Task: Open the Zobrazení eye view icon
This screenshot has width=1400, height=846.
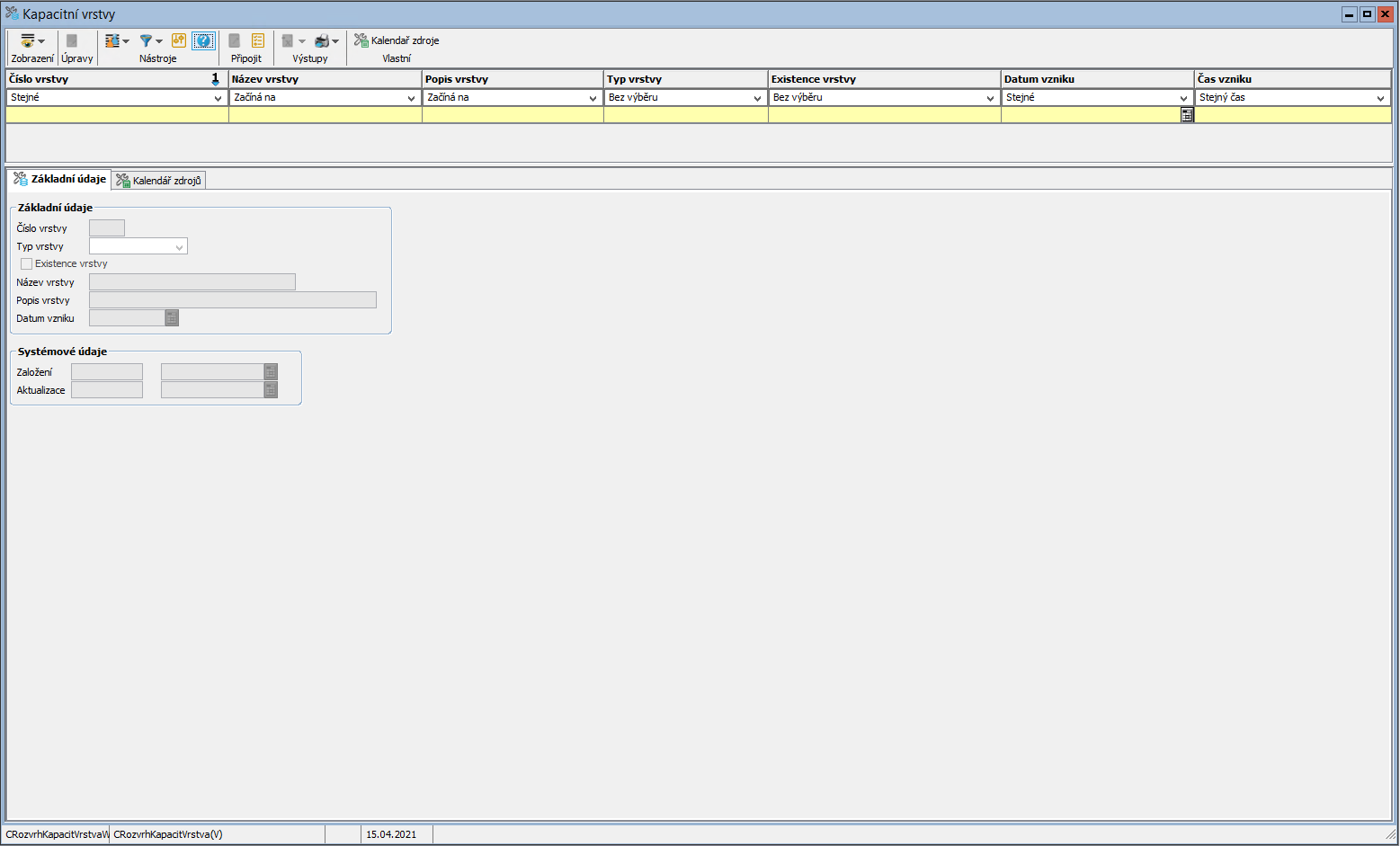Action: 28,41
